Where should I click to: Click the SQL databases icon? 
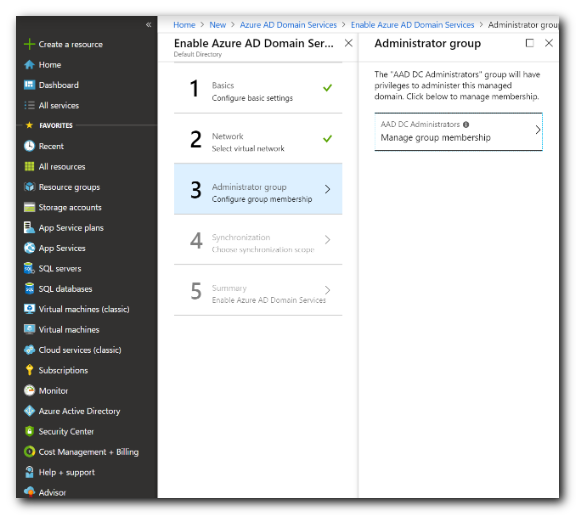[29, 288]
